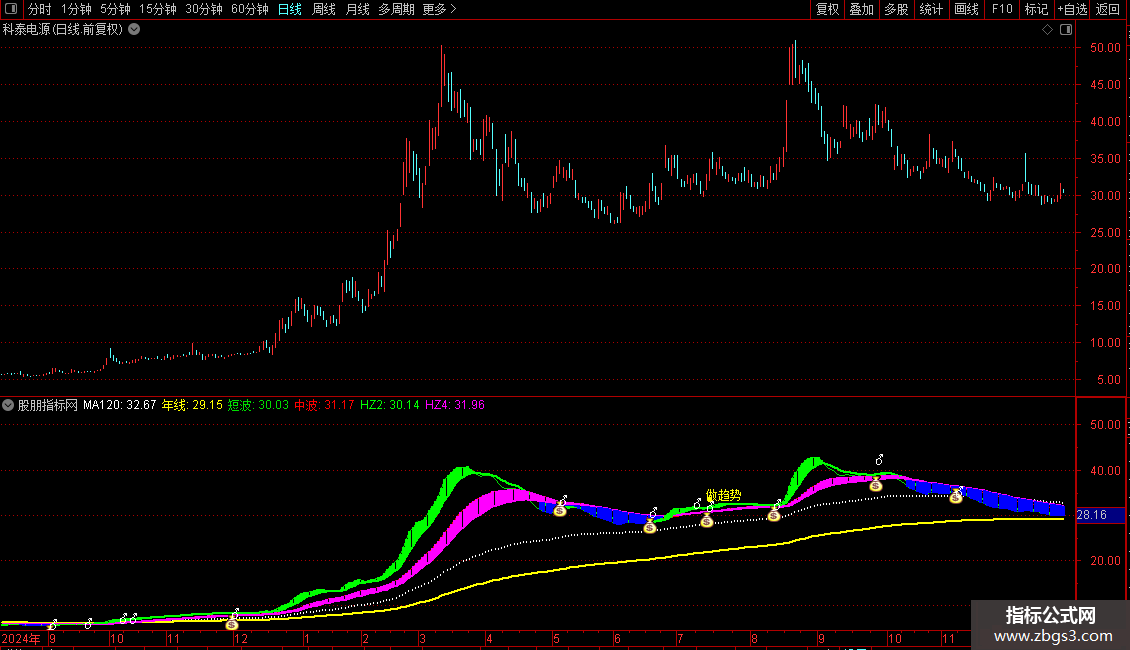
Task: Click the MA120: 32.67 value
Action: 120,405
